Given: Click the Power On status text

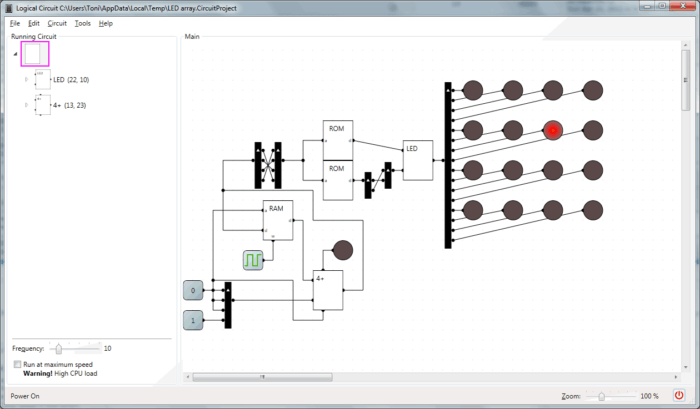Looking at the screenshot, I should 25,396.
